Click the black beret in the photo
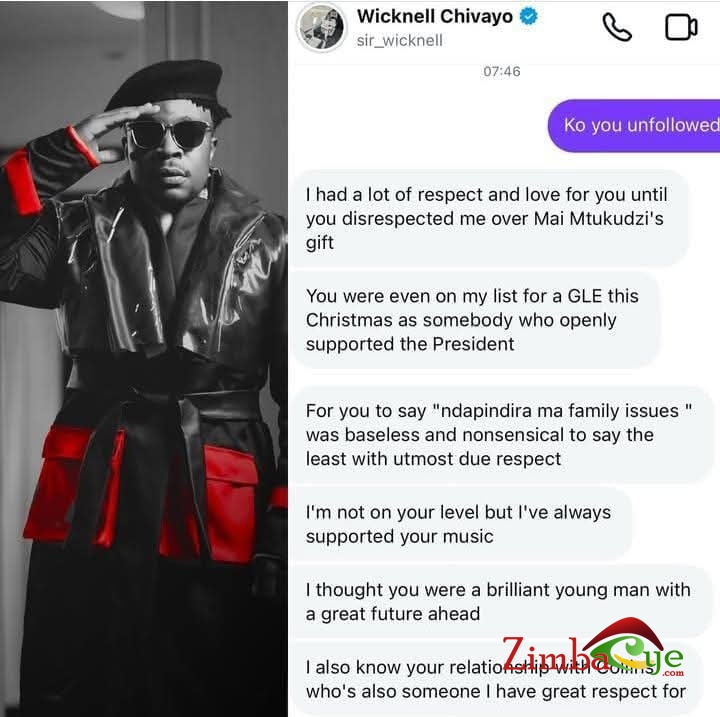720x717 pixels. 169,87
